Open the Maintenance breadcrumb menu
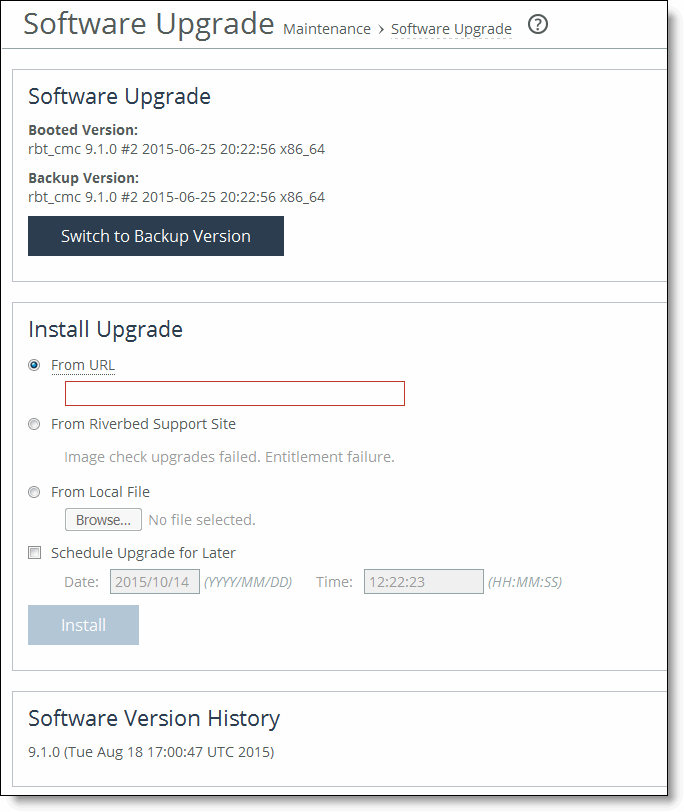This screenshot has width=684, height=812. pos(327,29)
